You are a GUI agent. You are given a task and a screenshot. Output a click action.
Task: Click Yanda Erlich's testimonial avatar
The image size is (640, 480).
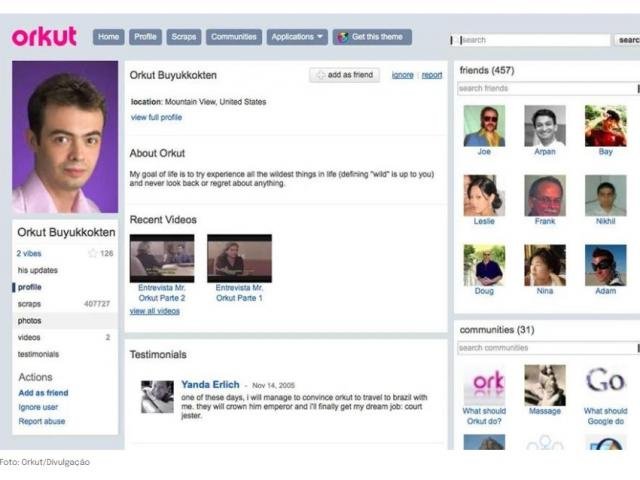157,397
